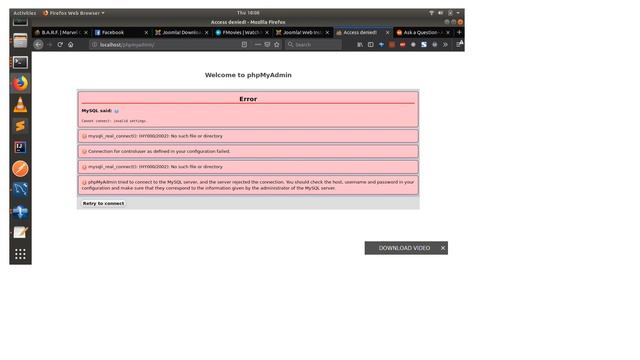Close the Facebook tab
640x360 pixels.
tap(146, 33)
